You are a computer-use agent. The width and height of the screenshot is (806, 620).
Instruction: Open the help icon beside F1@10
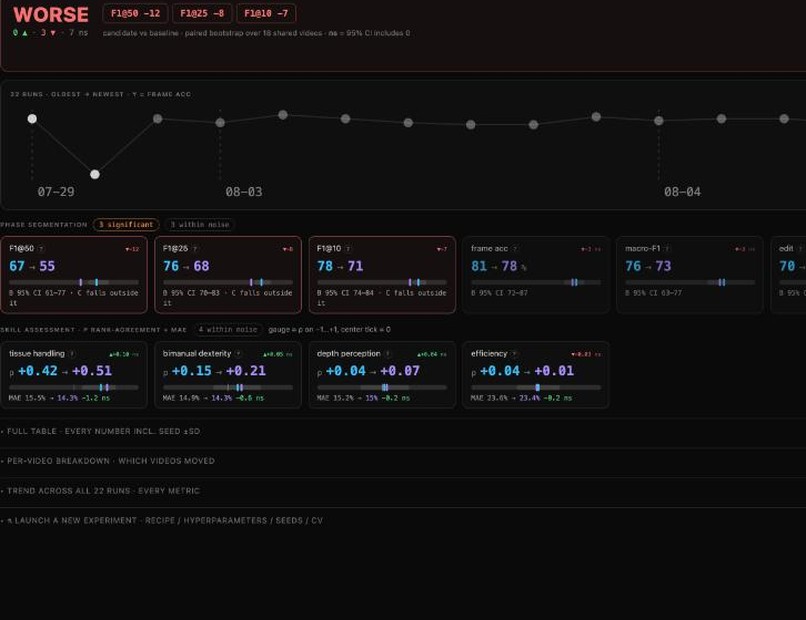[348, 249]
